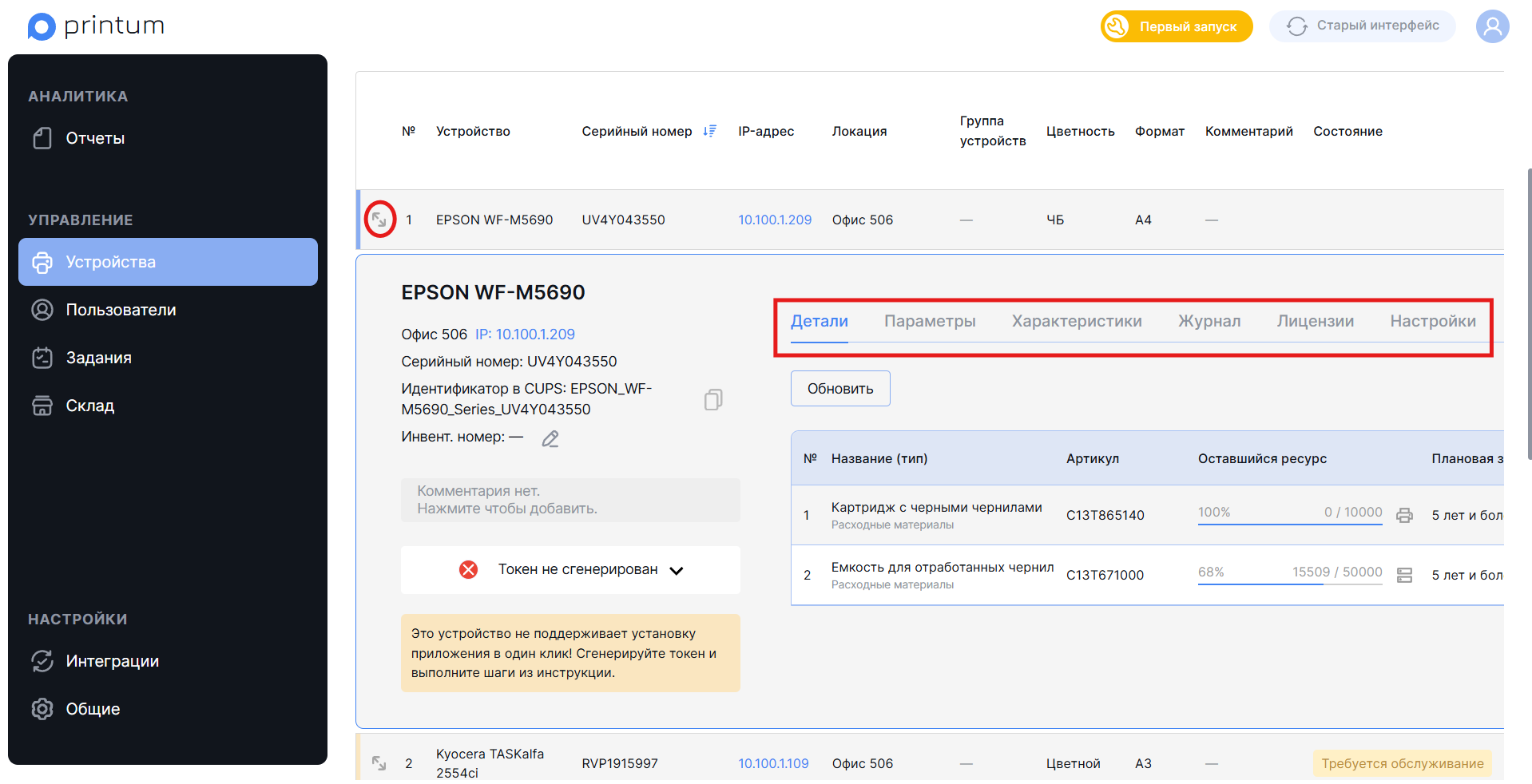Screen dimensions: 1532x784
Task: Go to Пользователи section
Action: pos(168,310)
